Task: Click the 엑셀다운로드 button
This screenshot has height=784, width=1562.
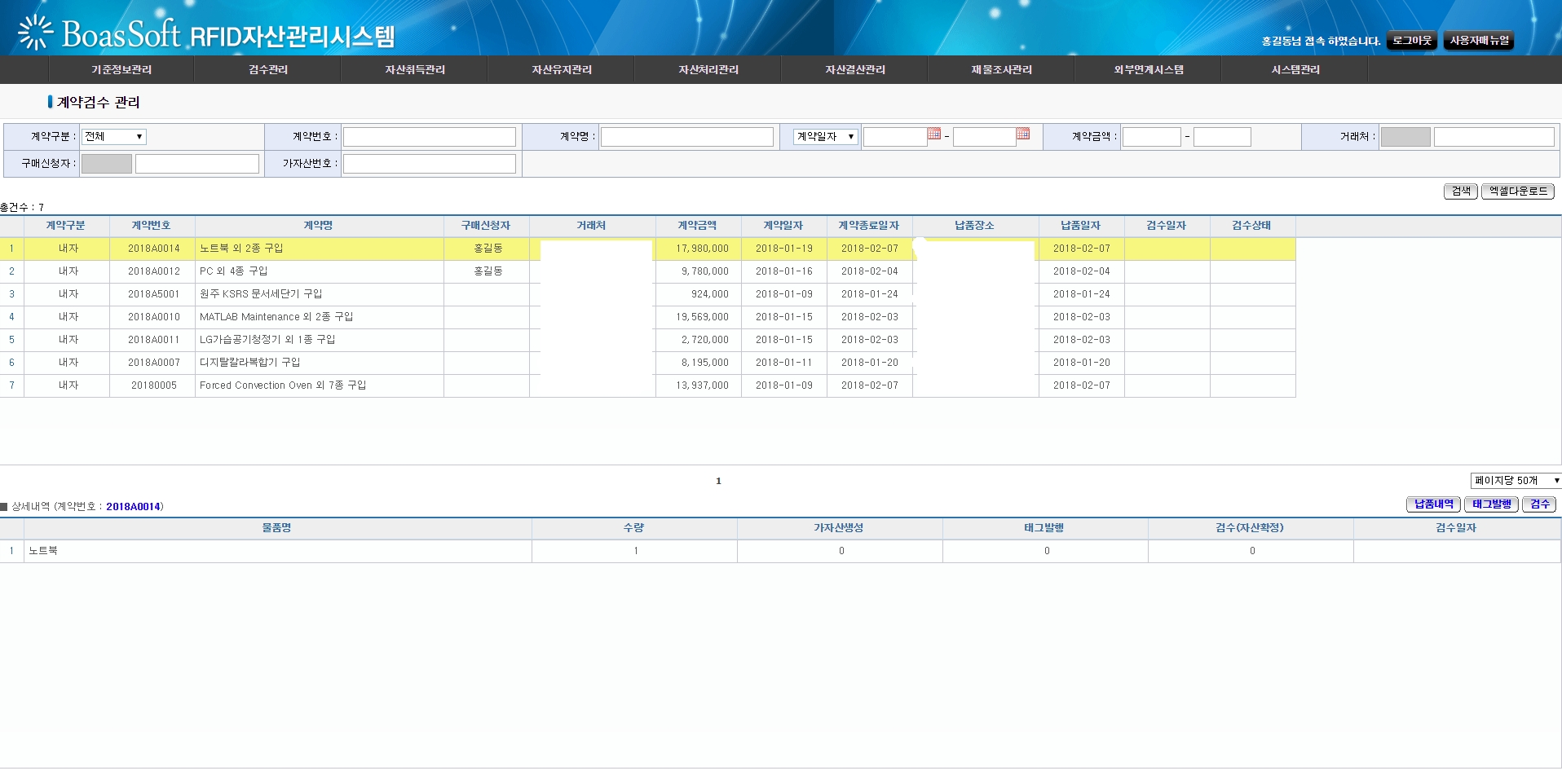Action: 1518,191
